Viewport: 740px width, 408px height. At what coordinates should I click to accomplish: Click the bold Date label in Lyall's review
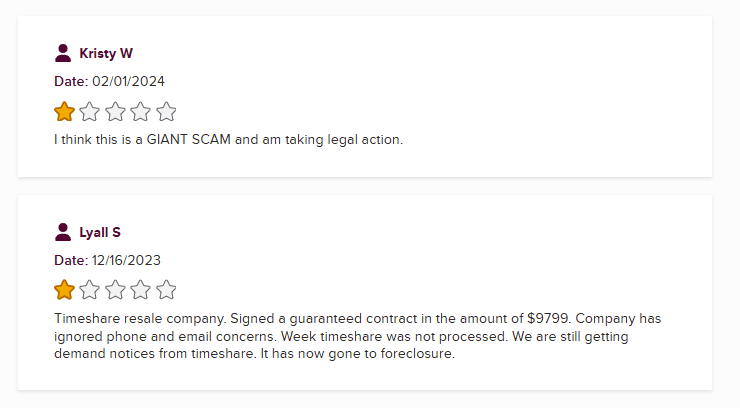click(x=70, y=260)
